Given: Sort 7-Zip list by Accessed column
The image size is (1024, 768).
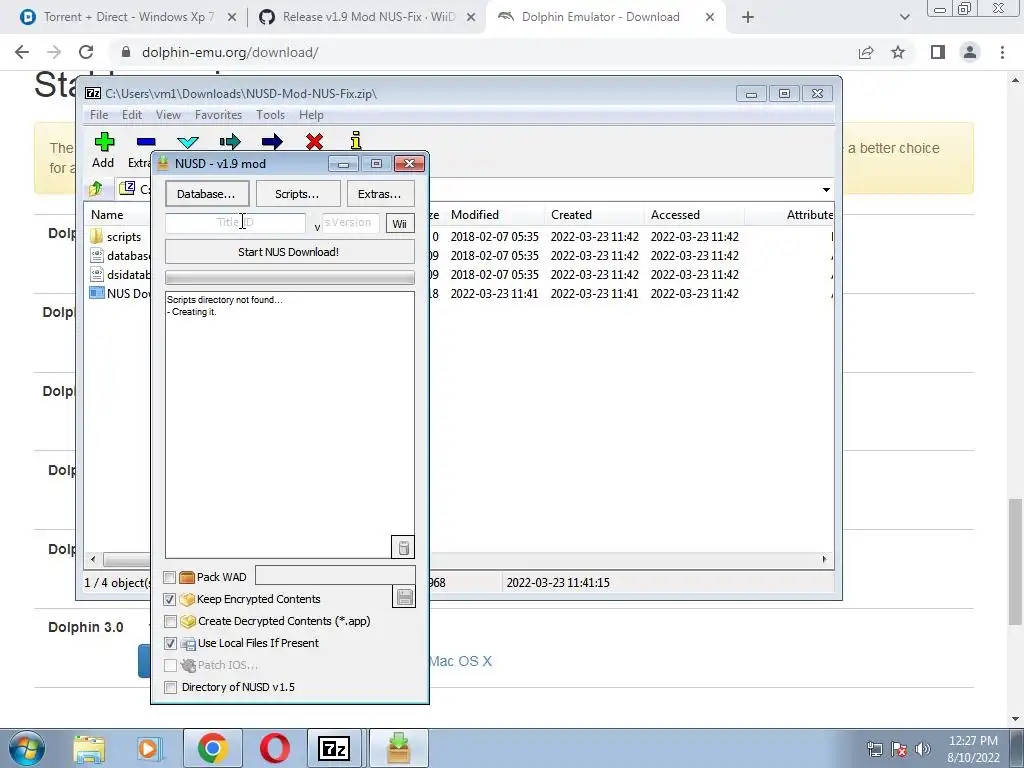Looking at the screenshot, I should tap(675, 215).
